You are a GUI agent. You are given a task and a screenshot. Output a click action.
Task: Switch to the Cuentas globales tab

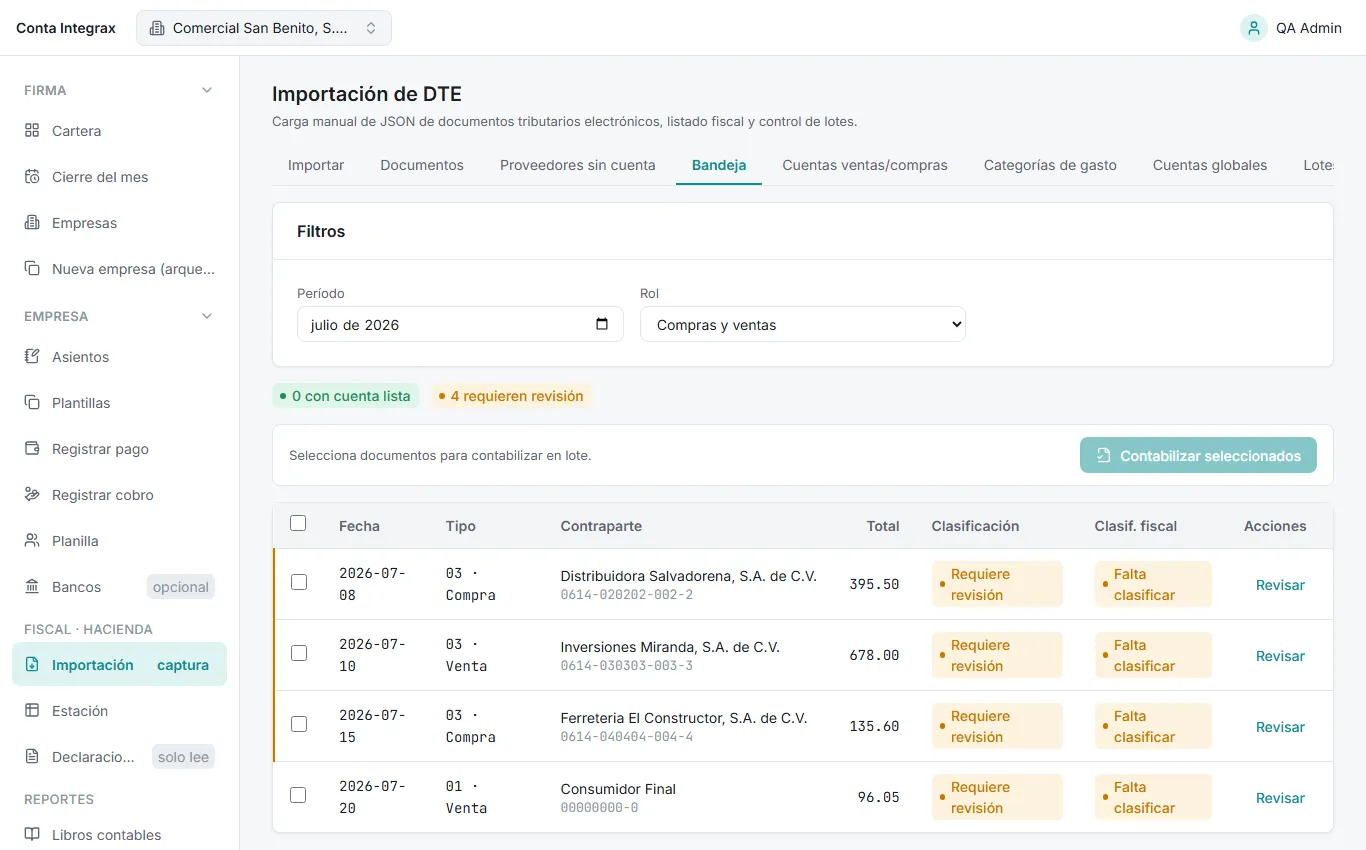1210,165
